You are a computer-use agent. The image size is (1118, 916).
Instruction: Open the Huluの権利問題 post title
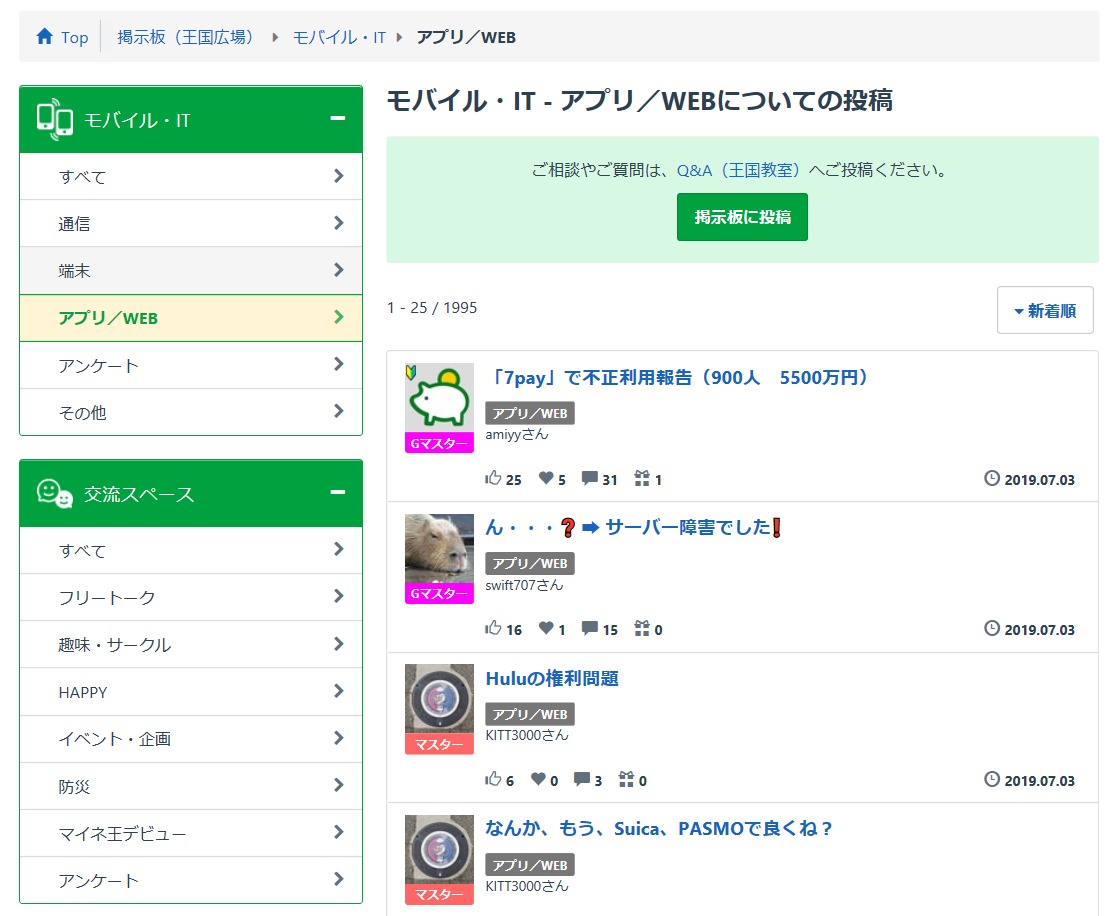click(552, 678)
